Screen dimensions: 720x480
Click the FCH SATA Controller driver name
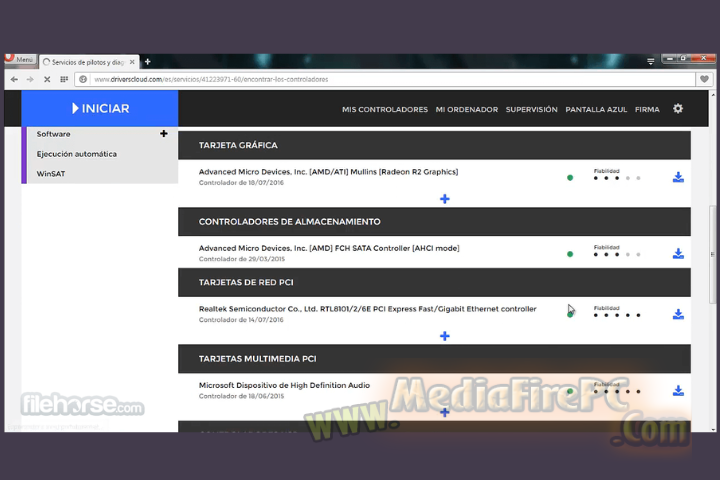[x=329, y=248]
